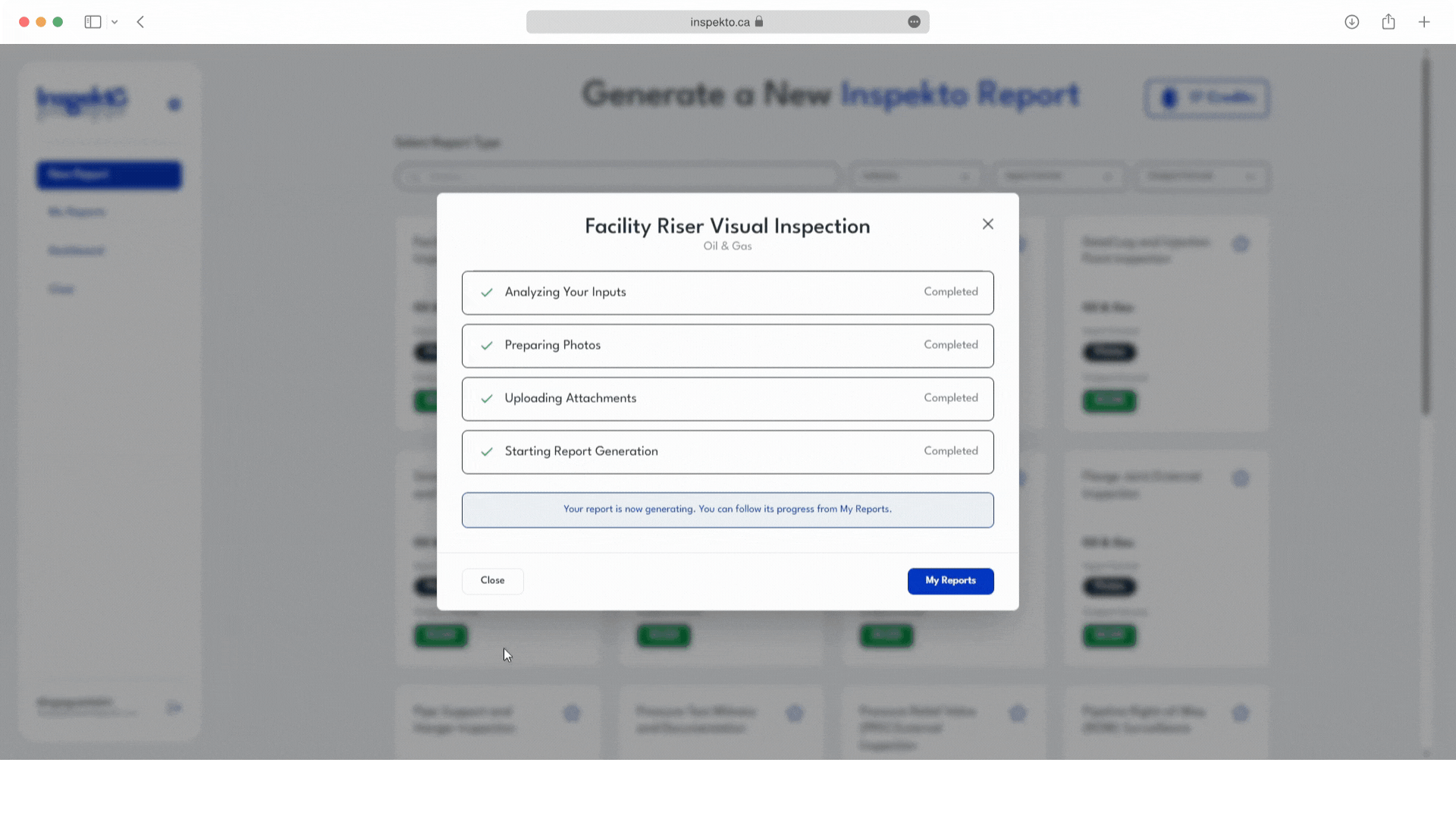1456x819 pixels.
Task: Select the highlighted New Report sidebar item
Action: pyautogui.click(x=109, y=175)
